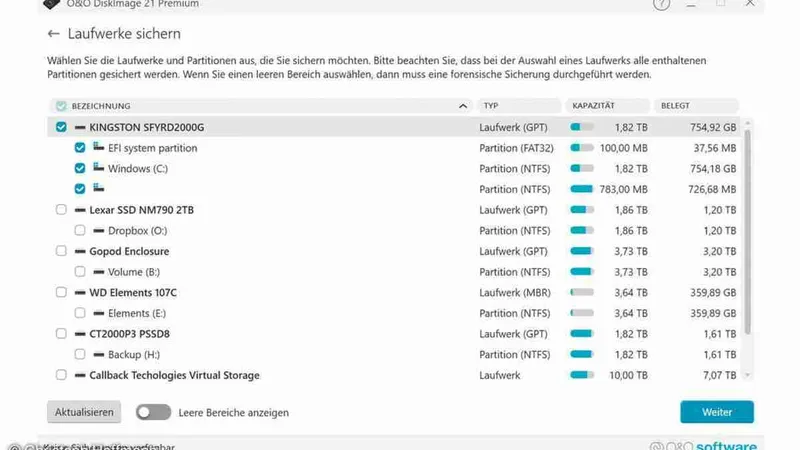The width and height of the screenshot is (800, 450).
Task: Click the Lexar SSD NM790 drive icon
Action: pyautogui.click(x=80, y=210)
